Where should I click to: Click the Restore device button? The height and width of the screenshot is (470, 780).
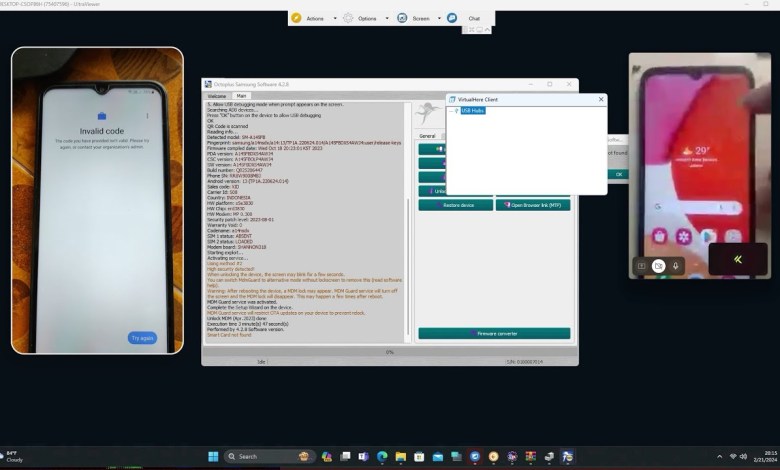456,205
